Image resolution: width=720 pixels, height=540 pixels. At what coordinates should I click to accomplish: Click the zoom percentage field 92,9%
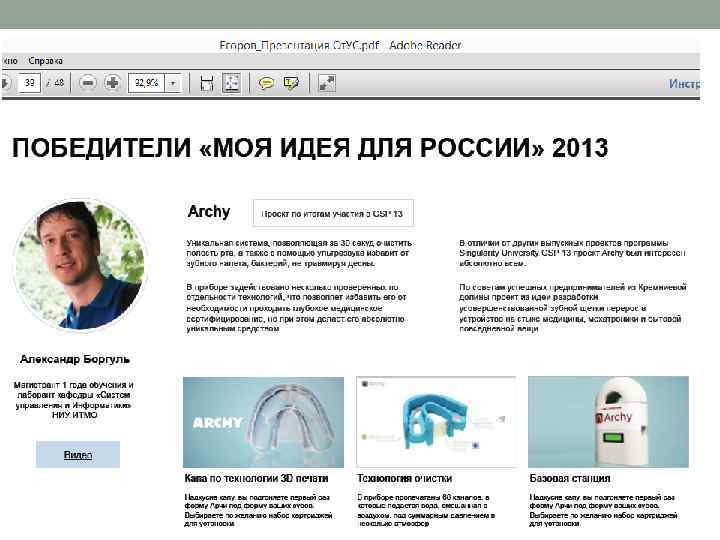point(146,83)
